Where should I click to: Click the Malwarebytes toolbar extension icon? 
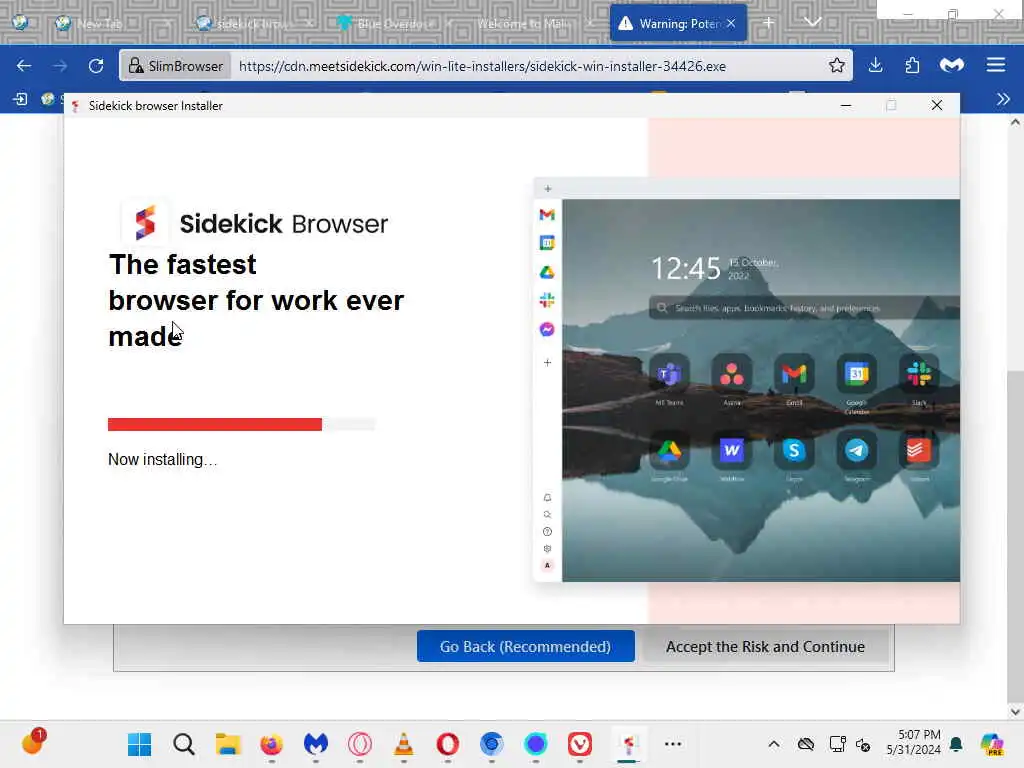pyautogui.click(x=952, y=65)
